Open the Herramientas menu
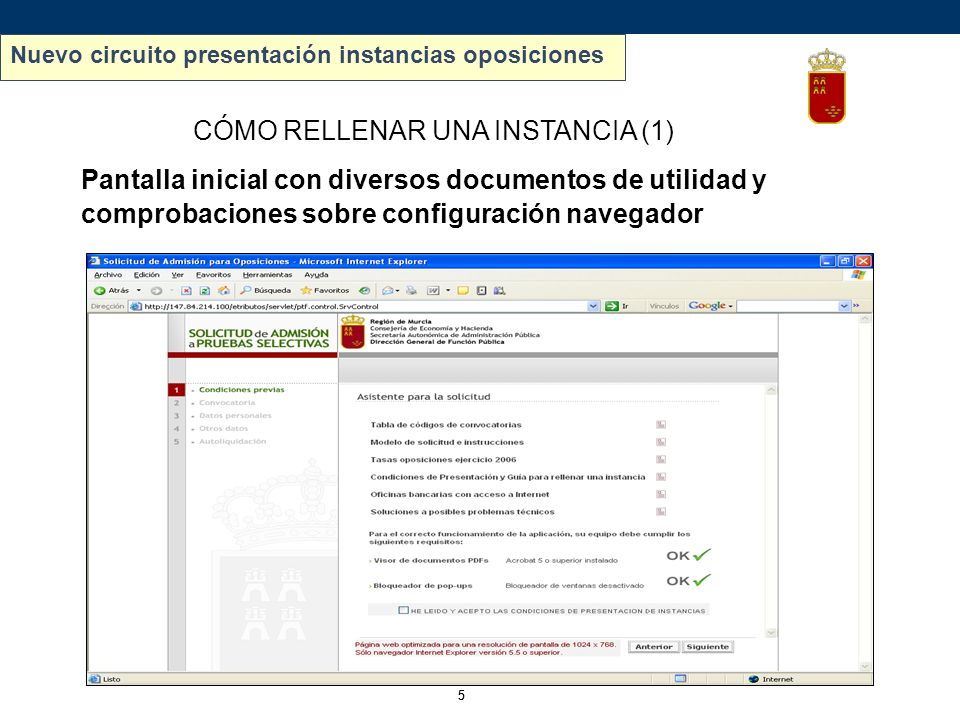960x720 pixels. [268, 275]
